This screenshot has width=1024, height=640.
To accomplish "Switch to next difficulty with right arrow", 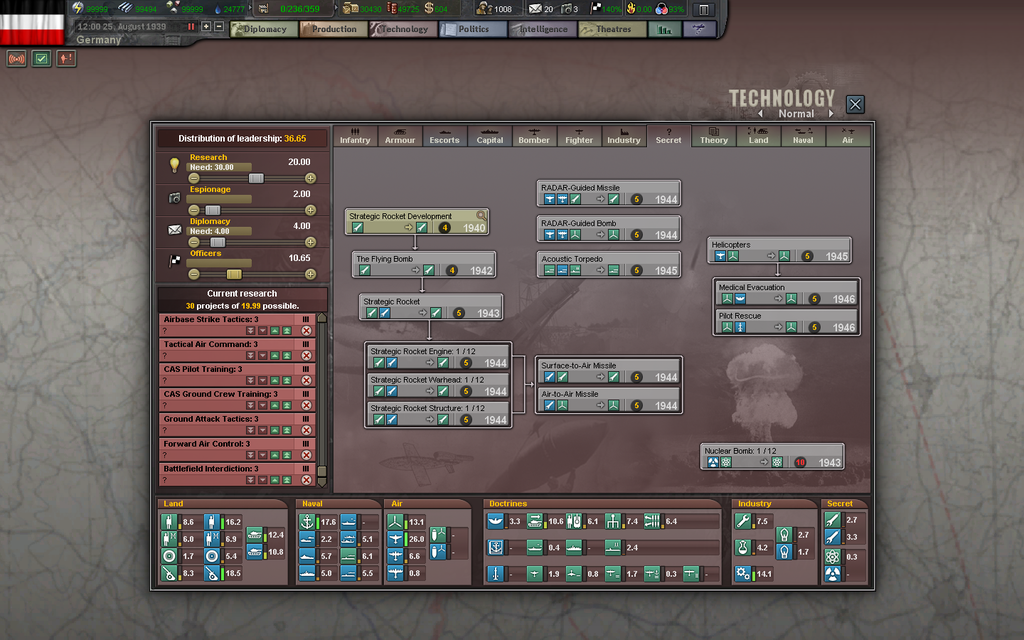I will 831,114.
